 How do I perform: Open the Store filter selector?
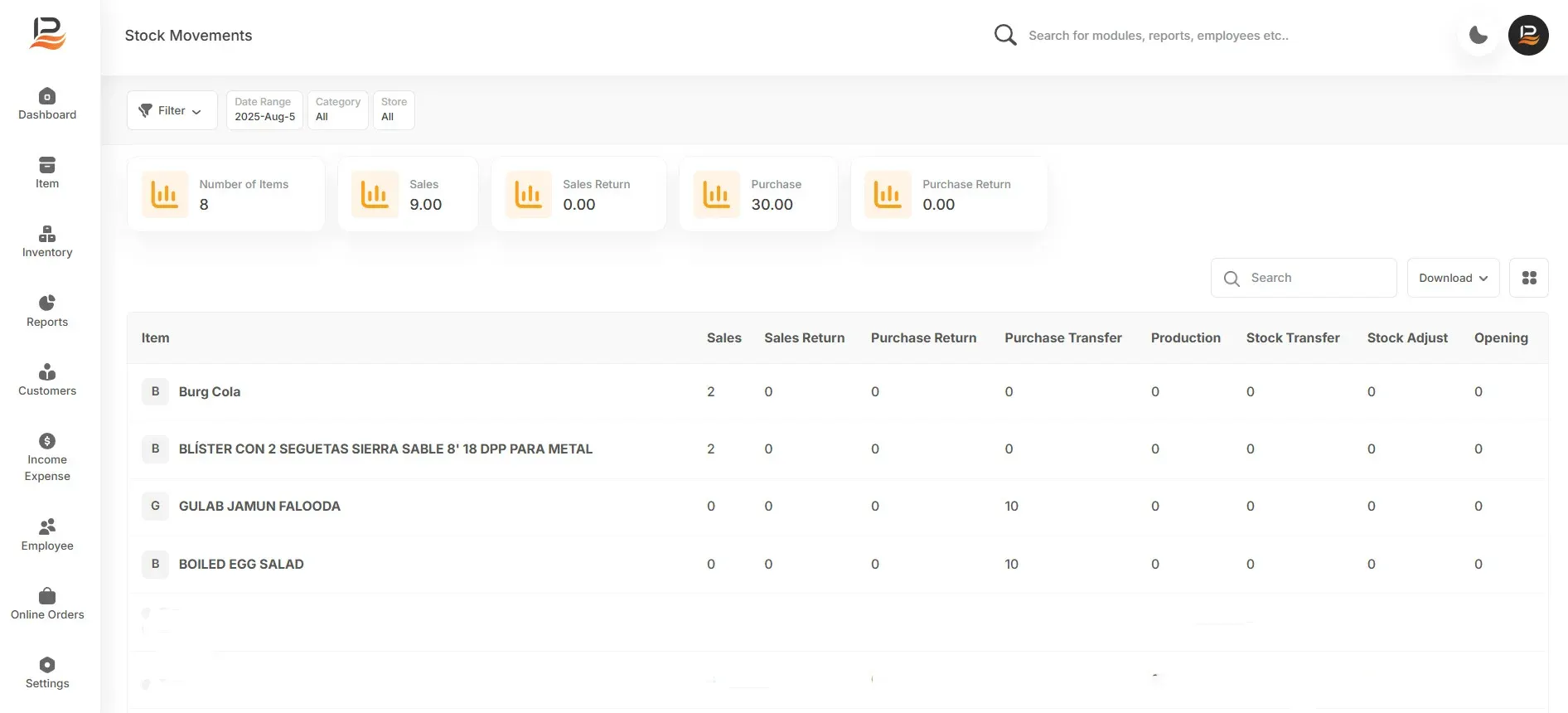pyautogui.click(x=394, y=110)
